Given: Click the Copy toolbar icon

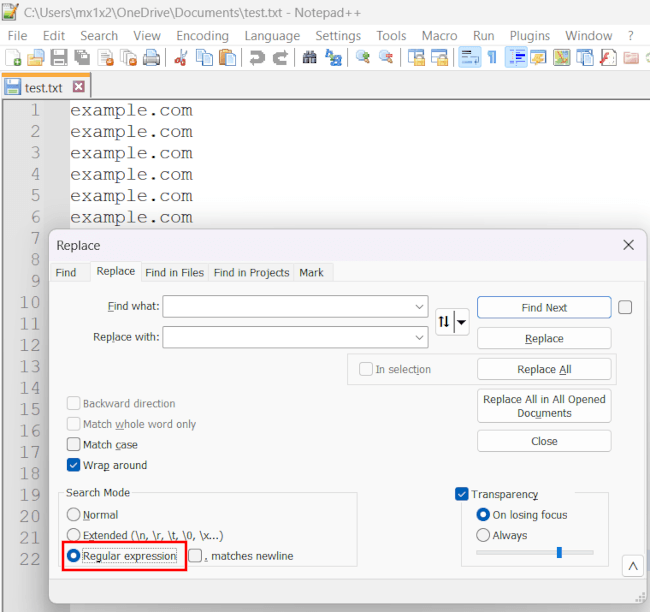Looking at the screenshot, I should tap(204, 58).
